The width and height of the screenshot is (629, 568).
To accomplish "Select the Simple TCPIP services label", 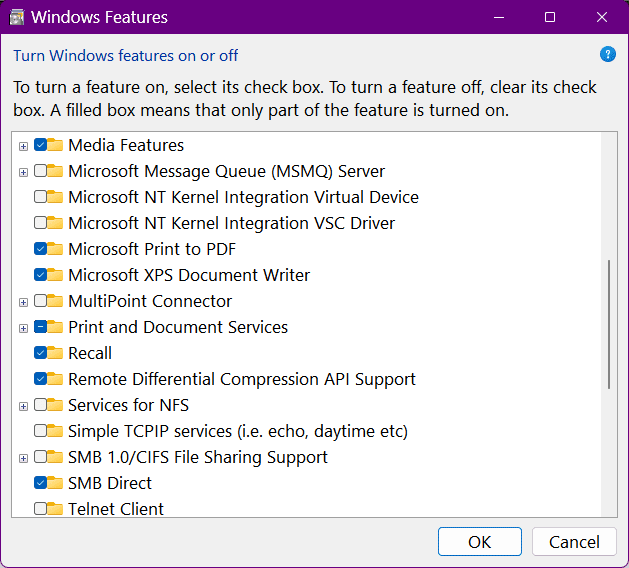I will [x=238, y=431].
